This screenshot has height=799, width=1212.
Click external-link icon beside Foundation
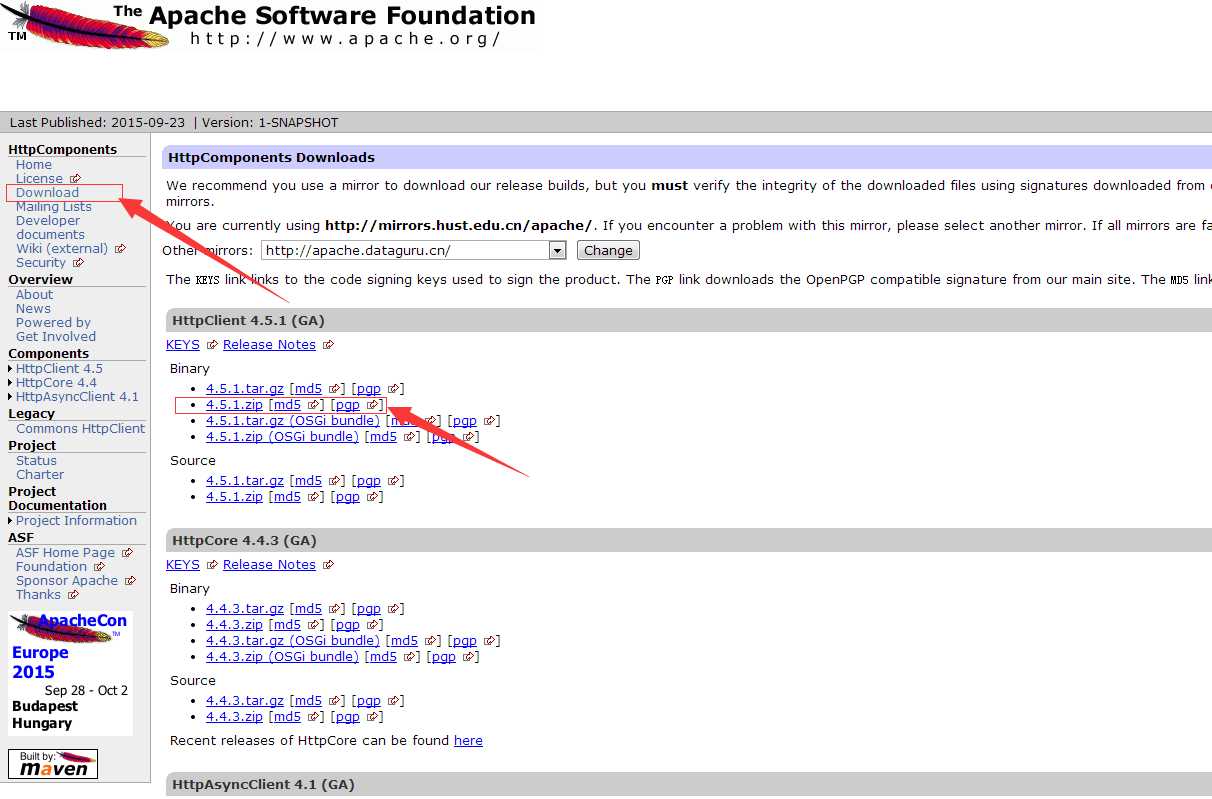tap(99, 567)
